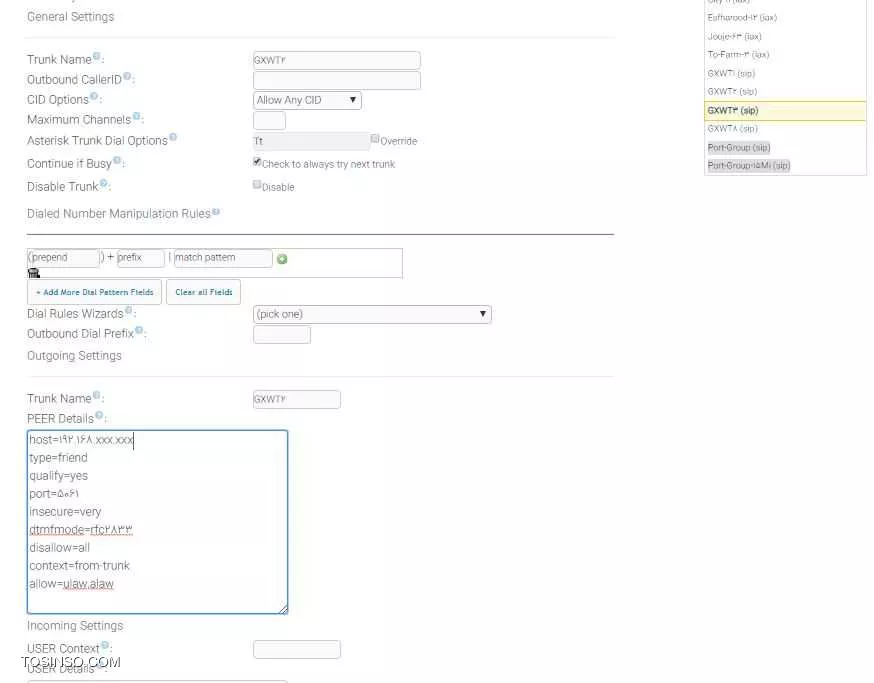Click the USER Context input field
This screenshot has width=874, height=683.
[297, 650]
